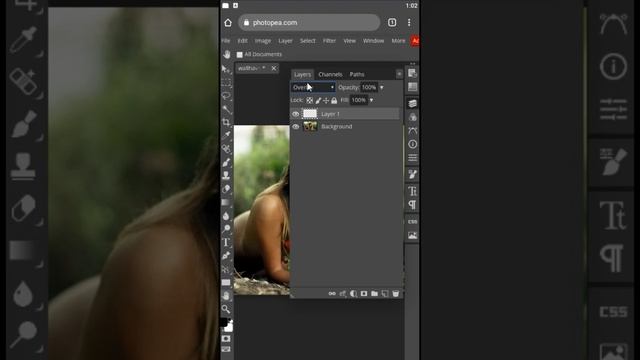This screenshot has width=640, height=360.
Task: Select the Spot Healing Brush tool
Action: point(226,149)
